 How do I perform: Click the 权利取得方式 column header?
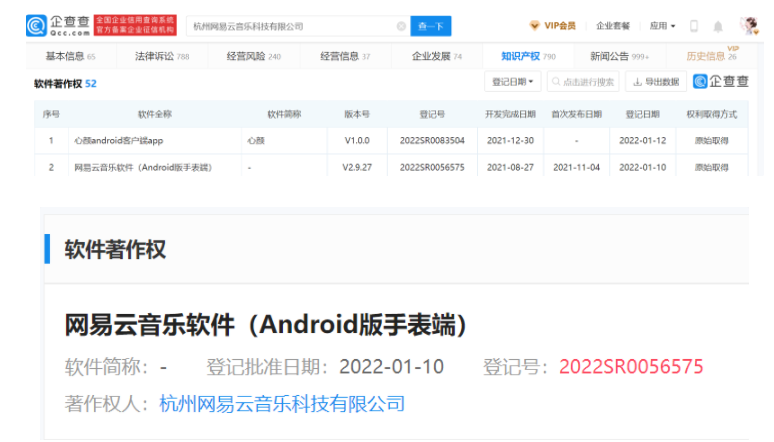711,114
